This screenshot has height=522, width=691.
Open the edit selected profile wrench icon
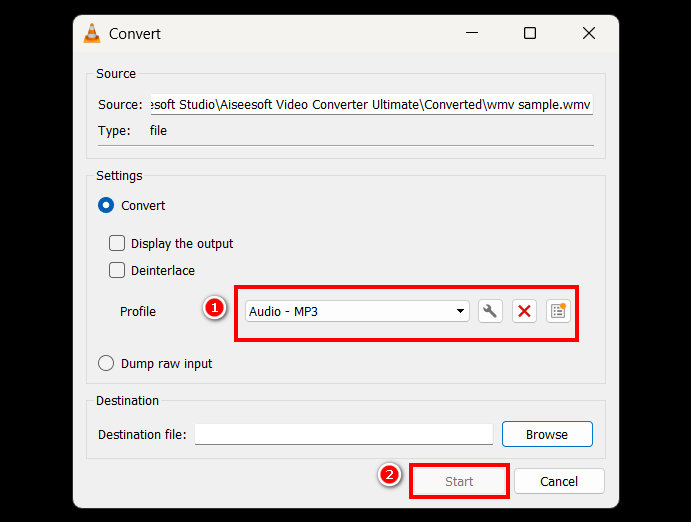pyautogui.click(x=489, y=311)
